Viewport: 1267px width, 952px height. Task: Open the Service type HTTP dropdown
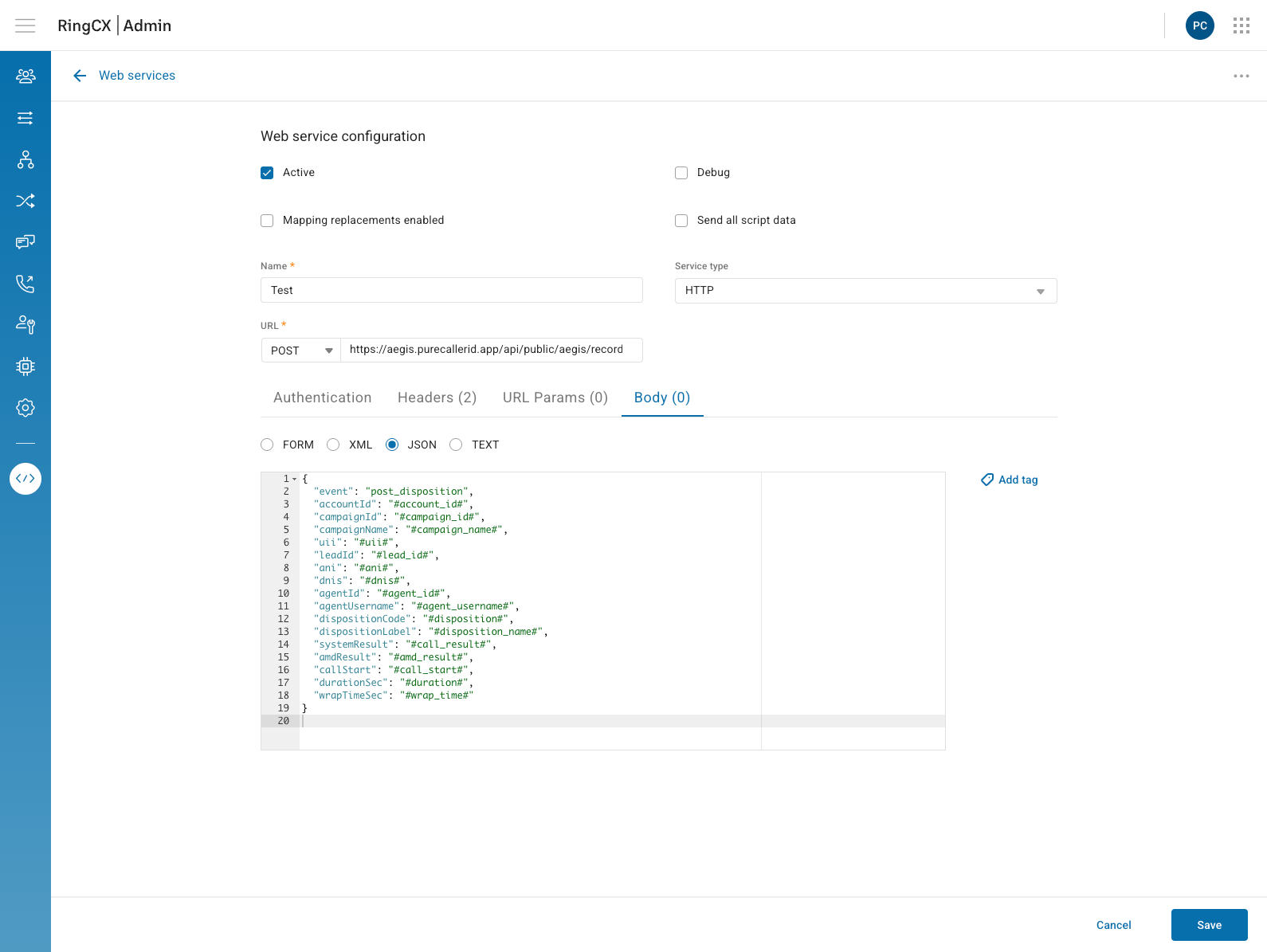[865, 291]
